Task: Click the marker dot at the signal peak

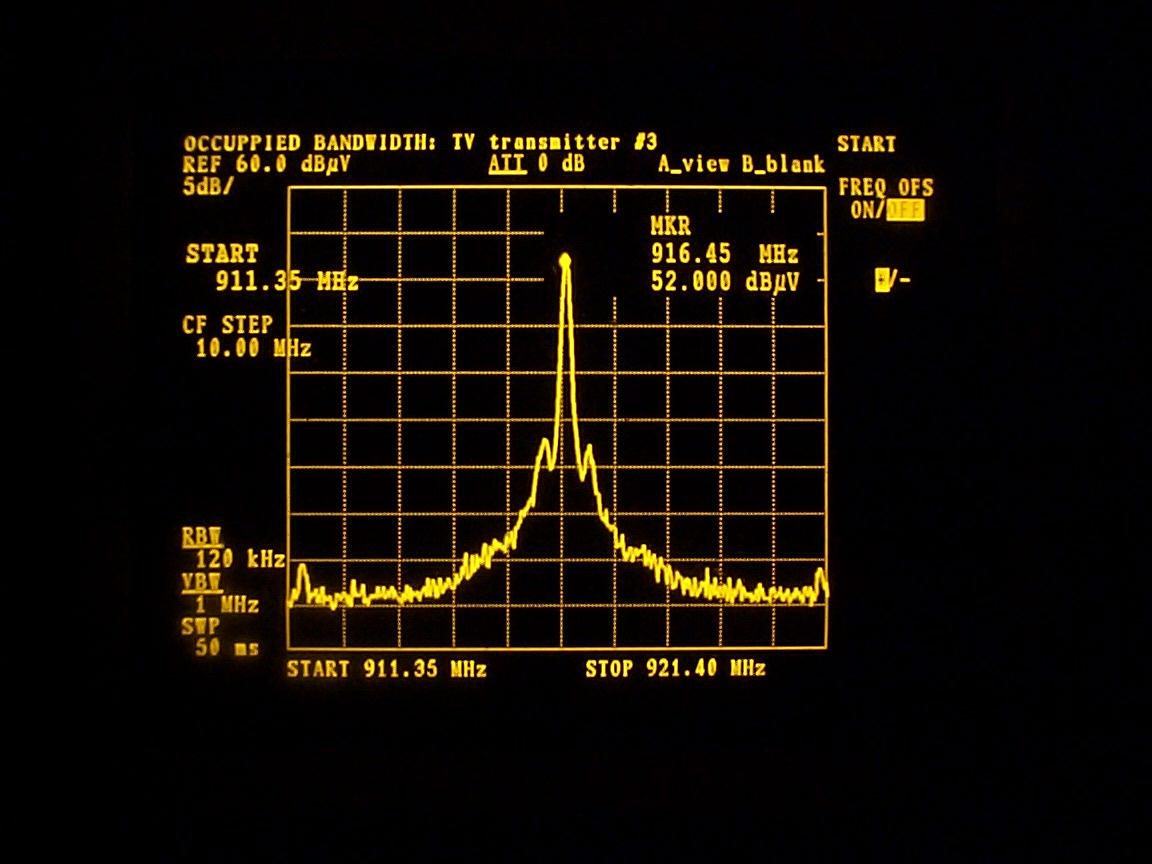Action: [565, 260]
